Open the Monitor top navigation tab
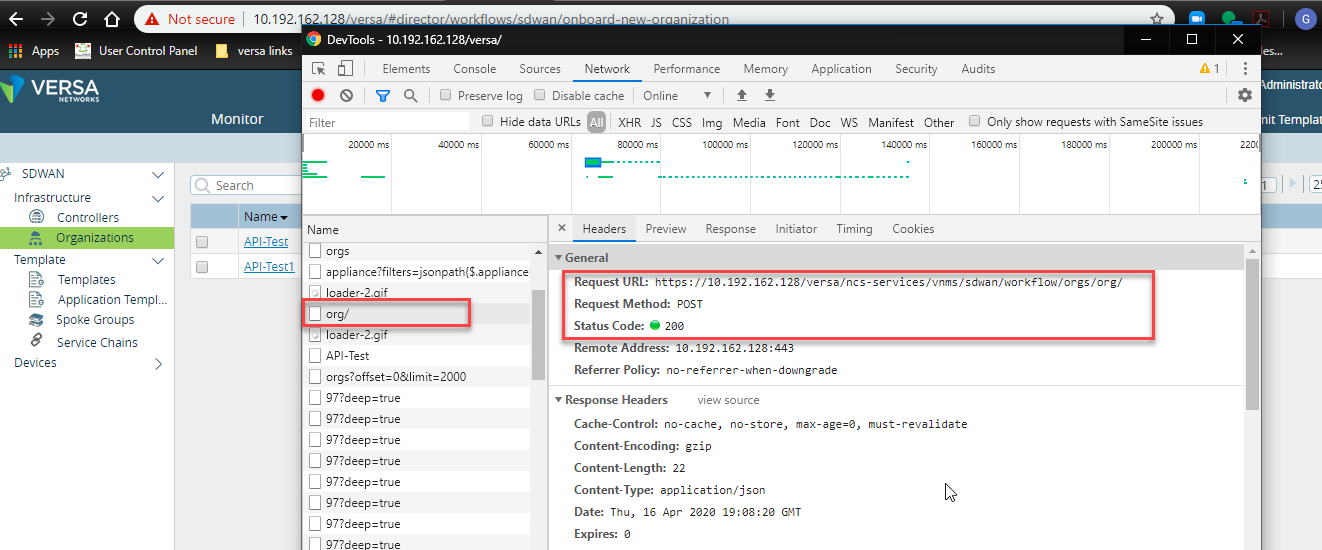 [237, 119]
